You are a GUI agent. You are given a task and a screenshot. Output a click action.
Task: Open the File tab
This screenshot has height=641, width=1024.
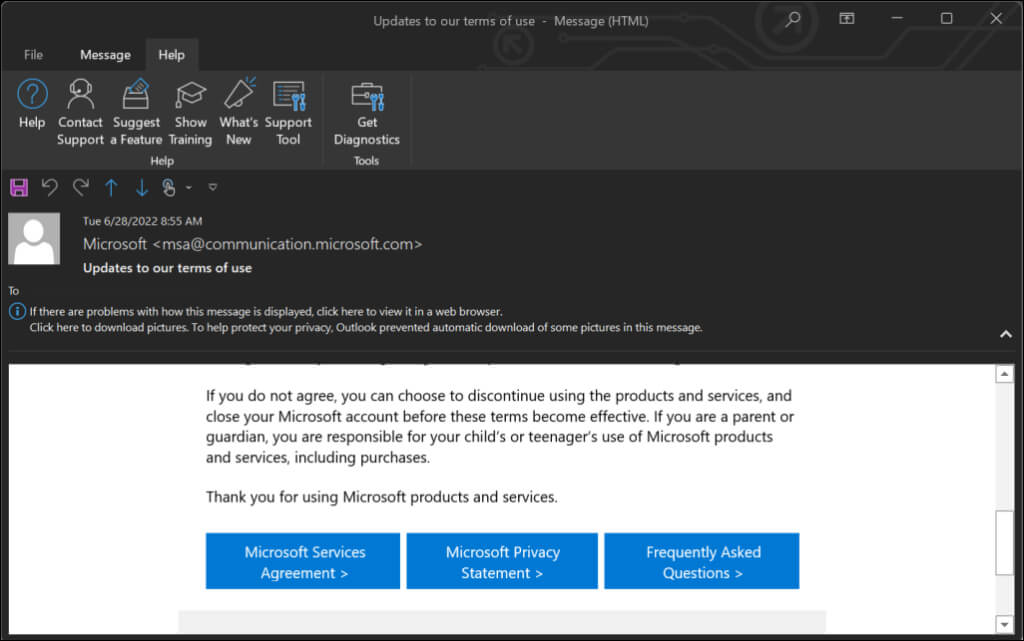33,55
